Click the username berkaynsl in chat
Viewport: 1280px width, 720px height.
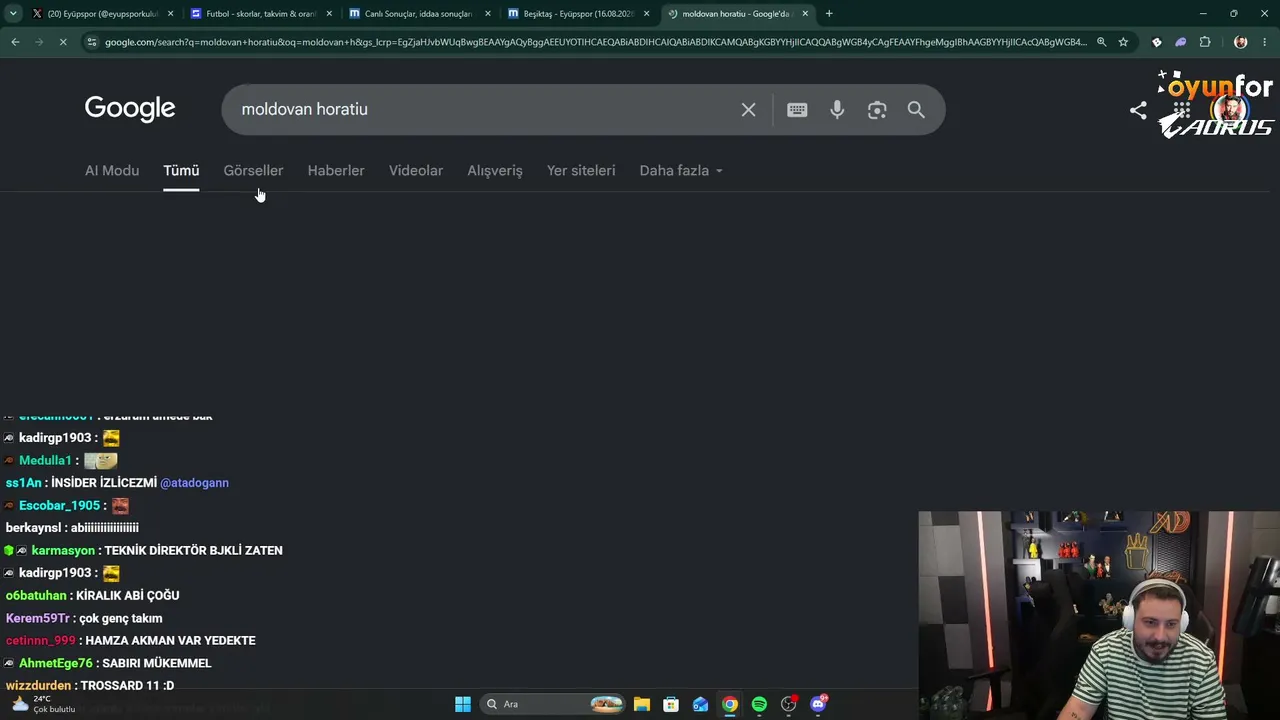pos(33,528)
